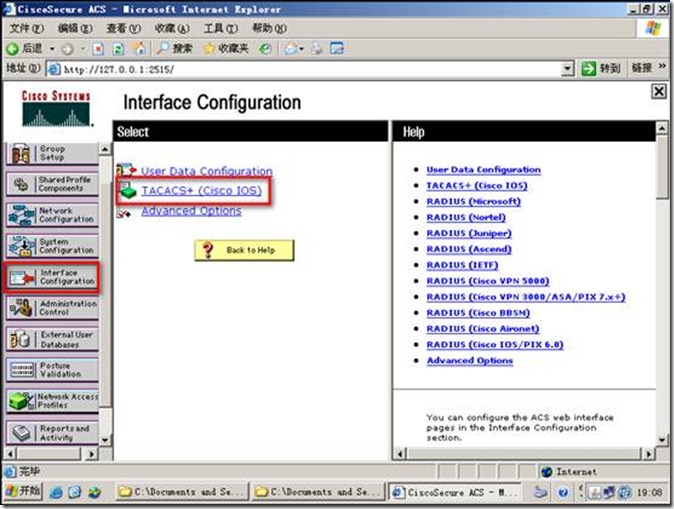The width and height of the screenshot is (674, 509).
Task: Open RADIUS (Cisco IOS/PIX 6.0) help link
Action: 495,344
